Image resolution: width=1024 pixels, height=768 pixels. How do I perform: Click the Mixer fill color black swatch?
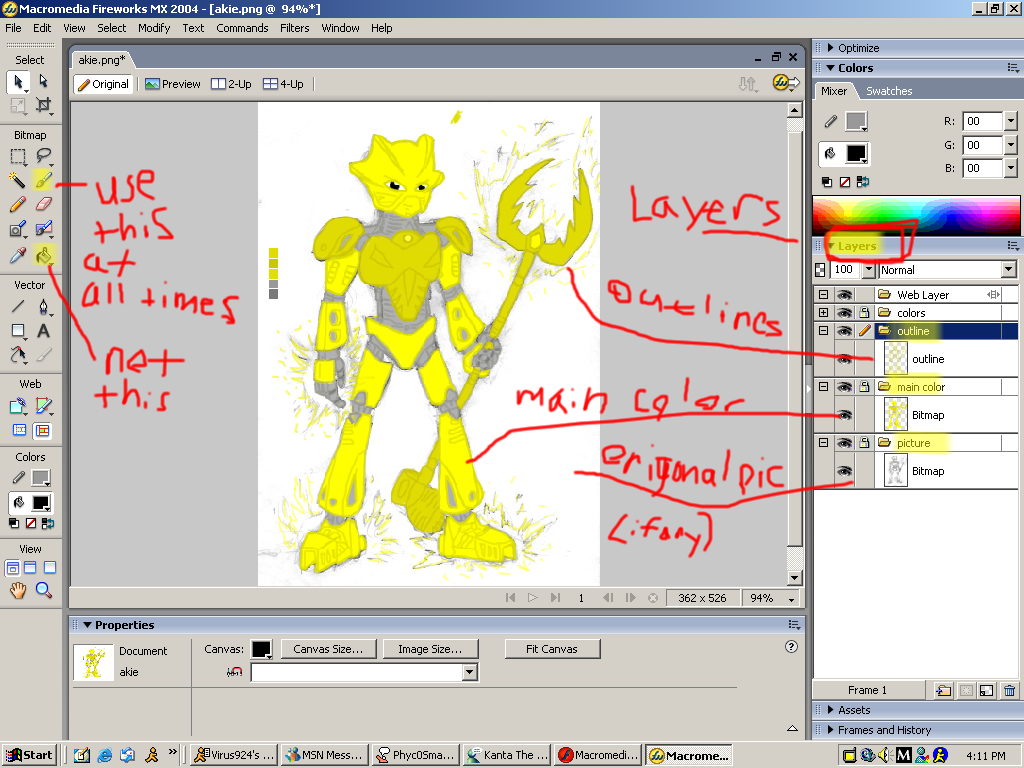(x=856, y=153)
